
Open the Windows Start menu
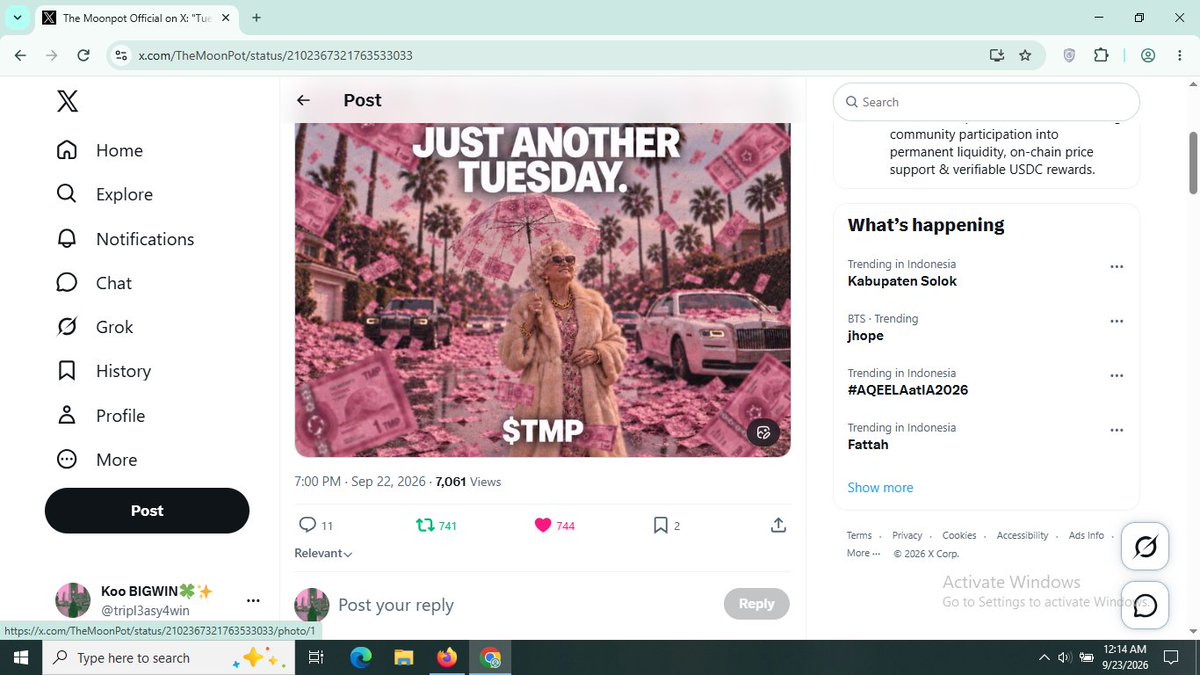(20, 657)
